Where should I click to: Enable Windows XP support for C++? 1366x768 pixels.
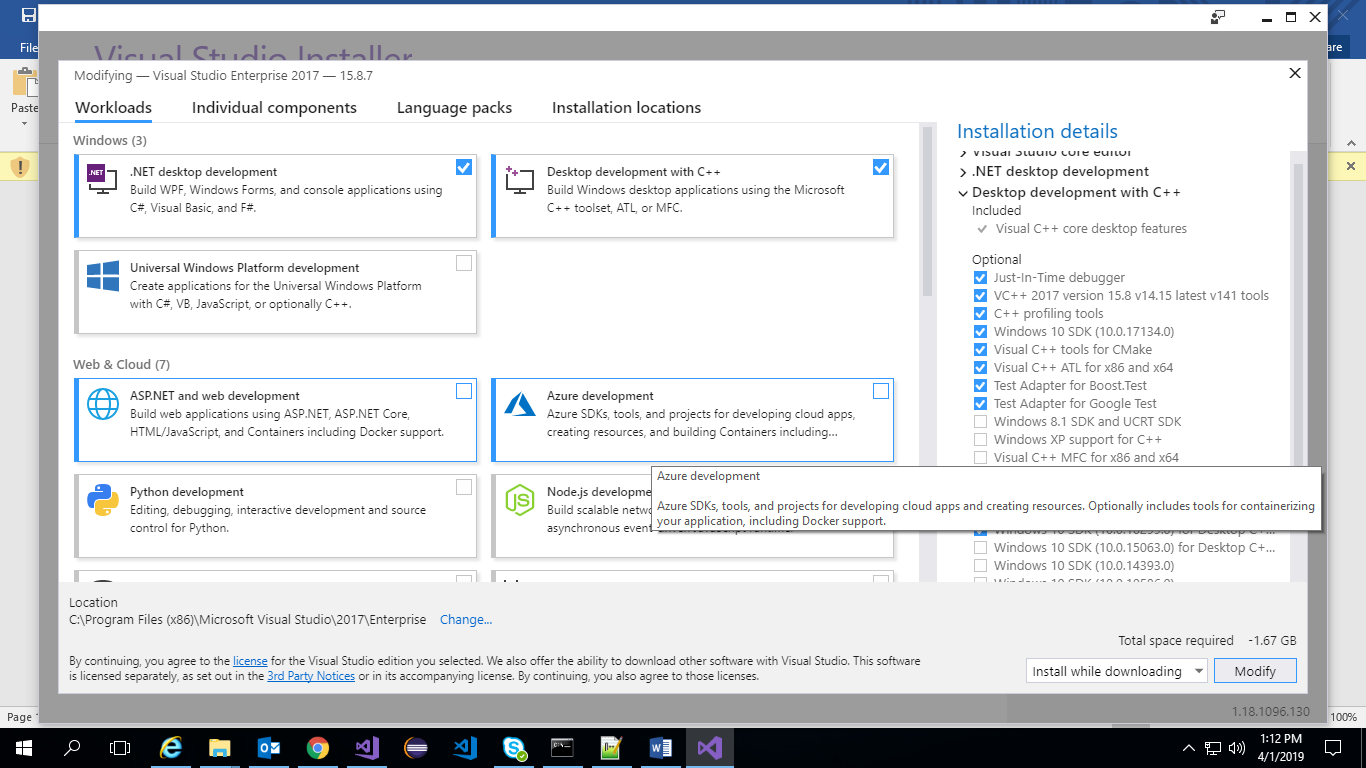click(x=980, y=440)
